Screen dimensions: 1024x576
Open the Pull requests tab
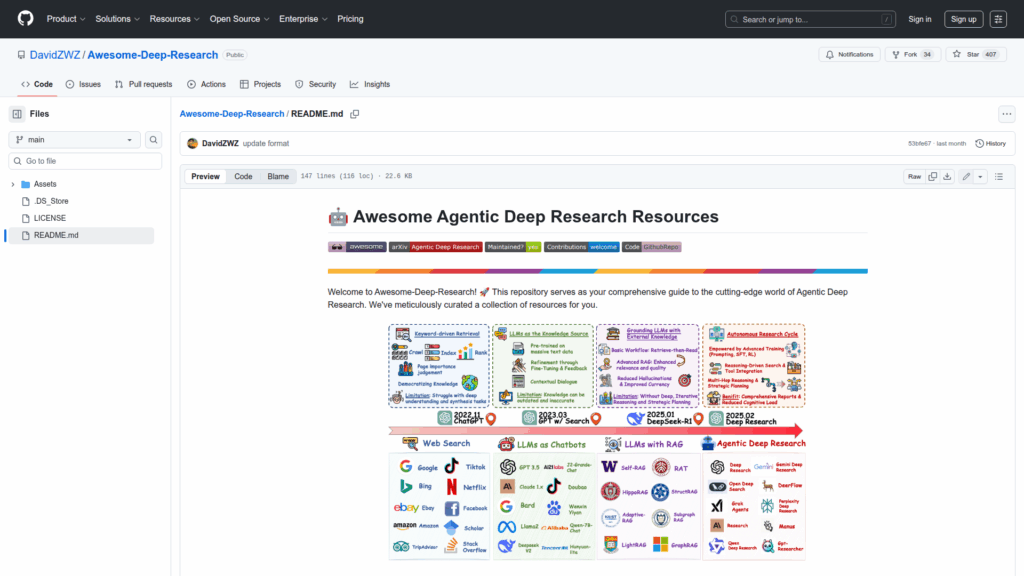tap(143, 85)
